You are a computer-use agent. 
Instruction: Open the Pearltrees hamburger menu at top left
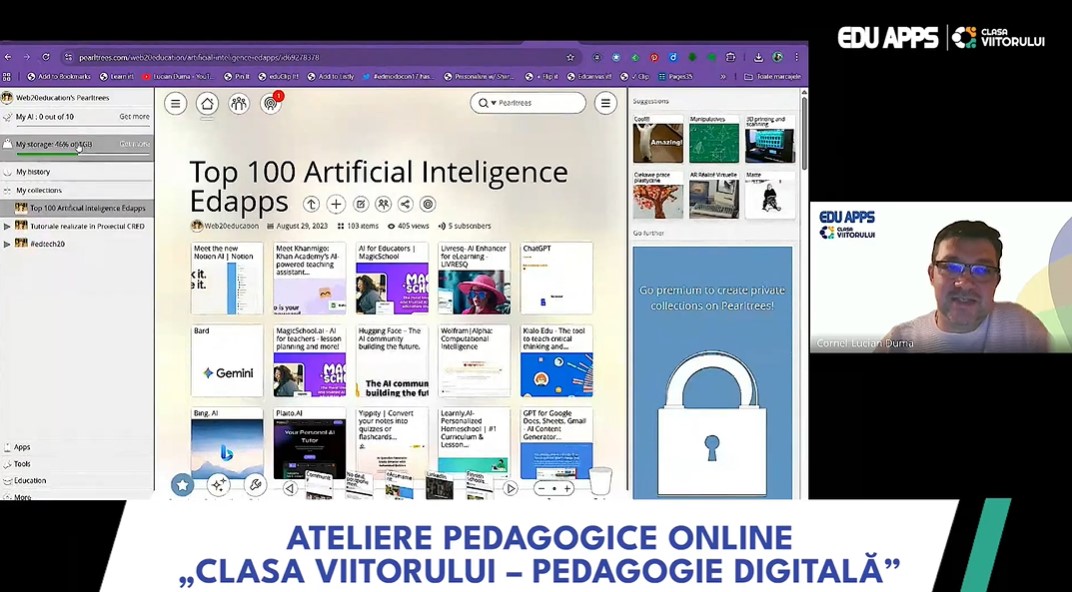point(176,104)
